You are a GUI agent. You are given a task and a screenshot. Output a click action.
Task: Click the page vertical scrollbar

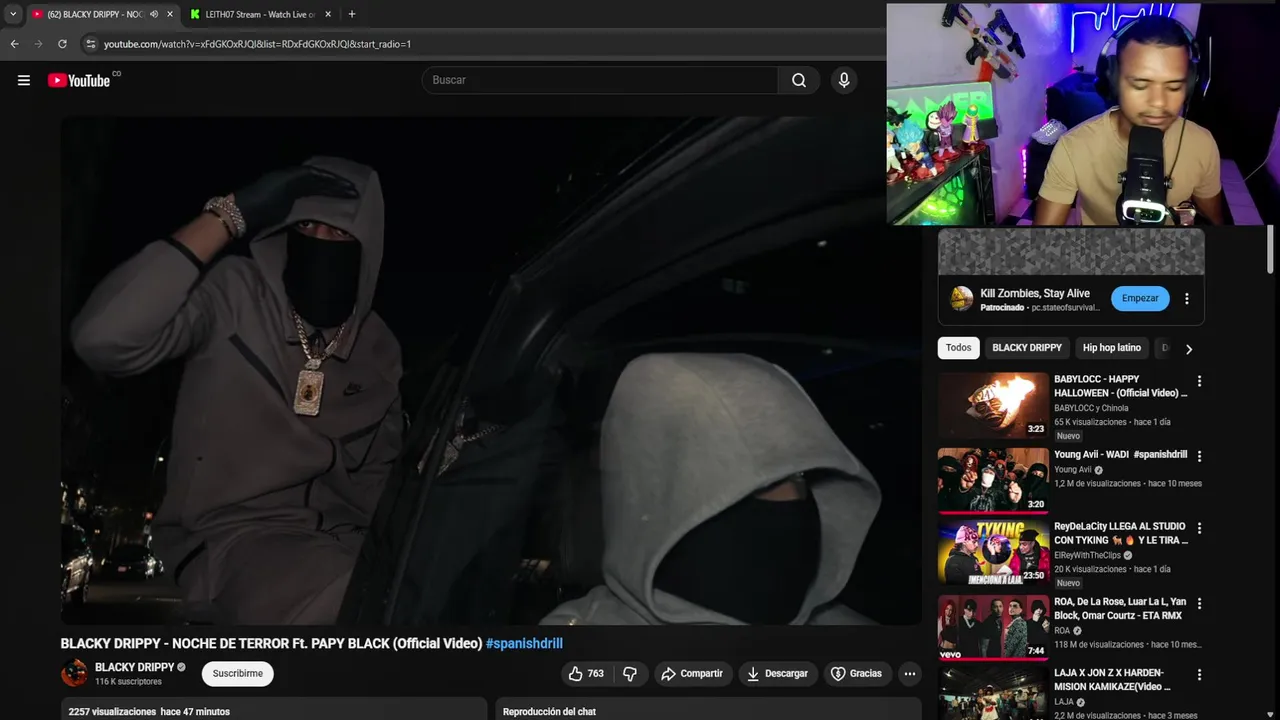1271,250
